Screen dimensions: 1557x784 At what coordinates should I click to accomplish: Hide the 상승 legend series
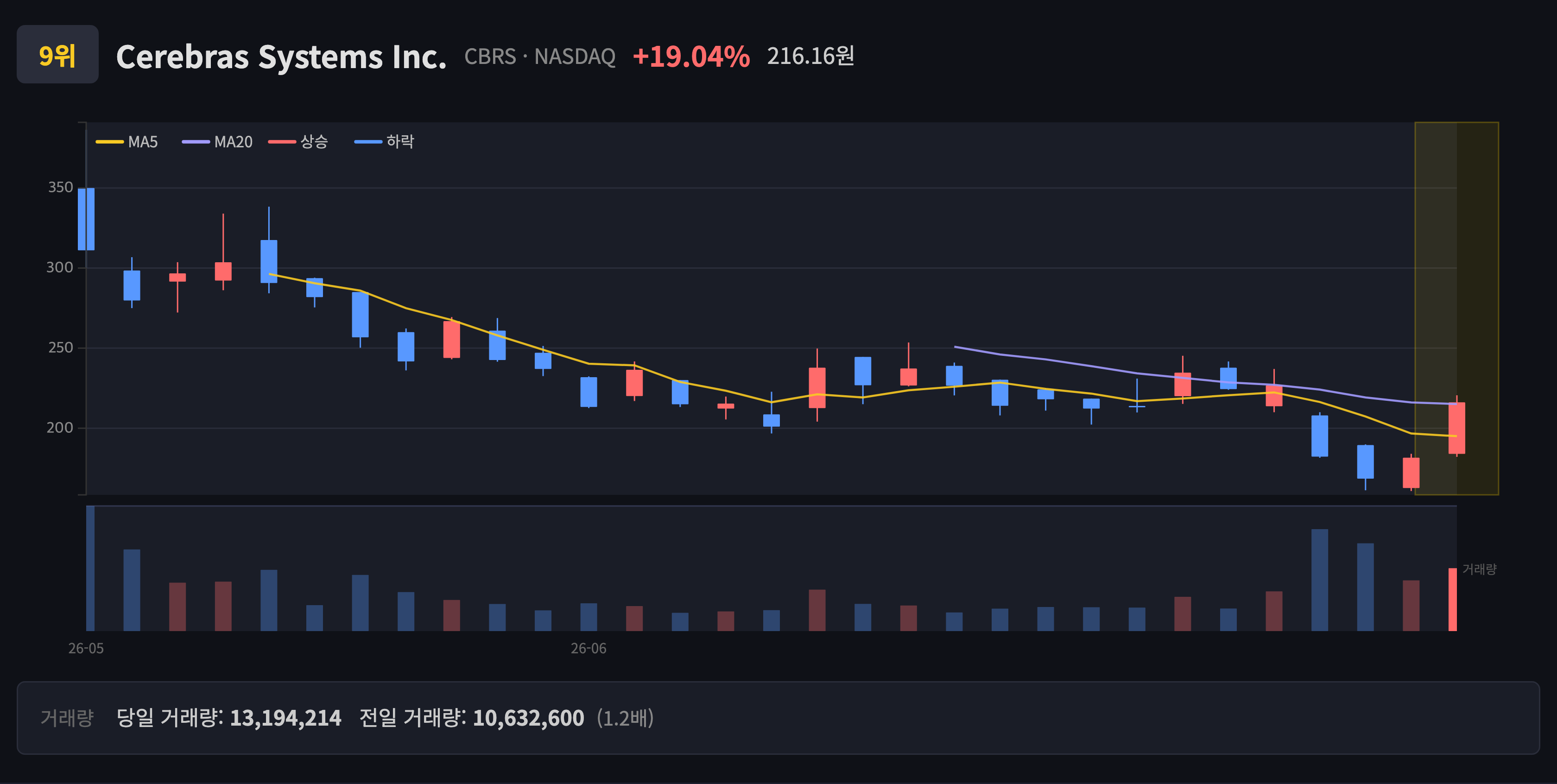[x=298, y=141]
